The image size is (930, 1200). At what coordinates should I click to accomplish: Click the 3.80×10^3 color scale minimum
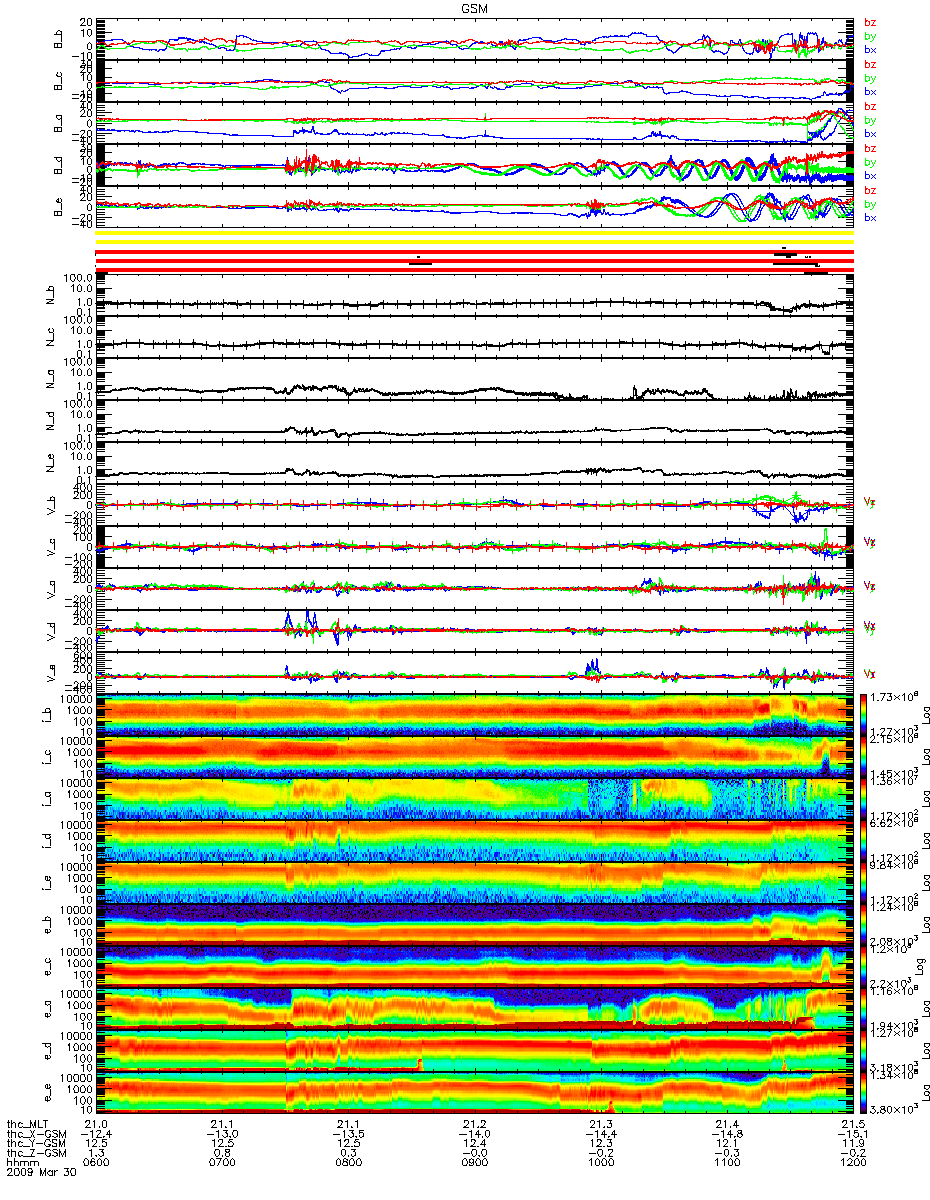pos(895,1108)
